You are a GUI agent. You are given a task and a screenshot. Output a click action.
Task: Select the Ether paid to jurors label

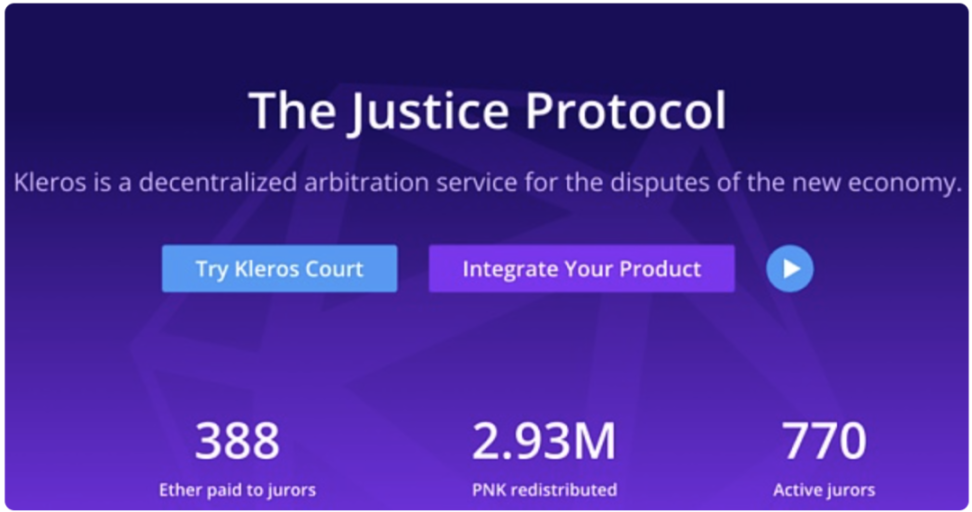click(237, 490)
